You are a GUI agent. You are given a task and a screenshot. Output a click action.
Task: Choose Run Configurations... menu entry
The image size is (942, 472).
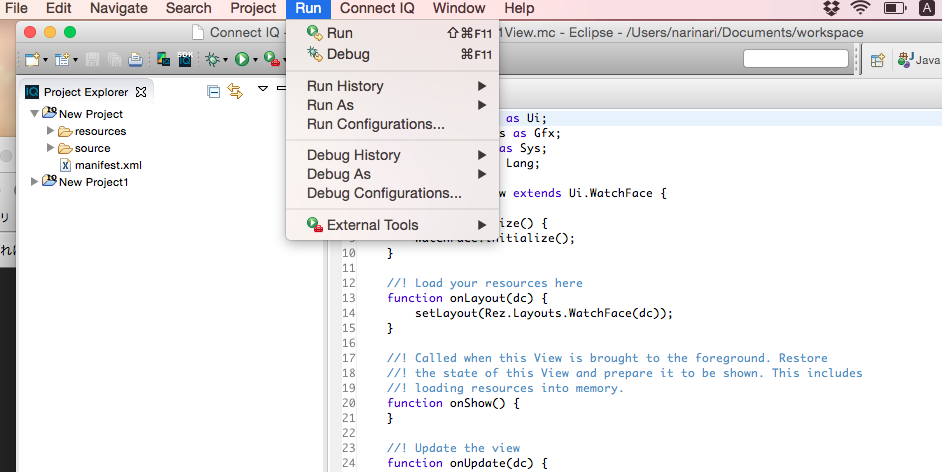coord(392,124)
